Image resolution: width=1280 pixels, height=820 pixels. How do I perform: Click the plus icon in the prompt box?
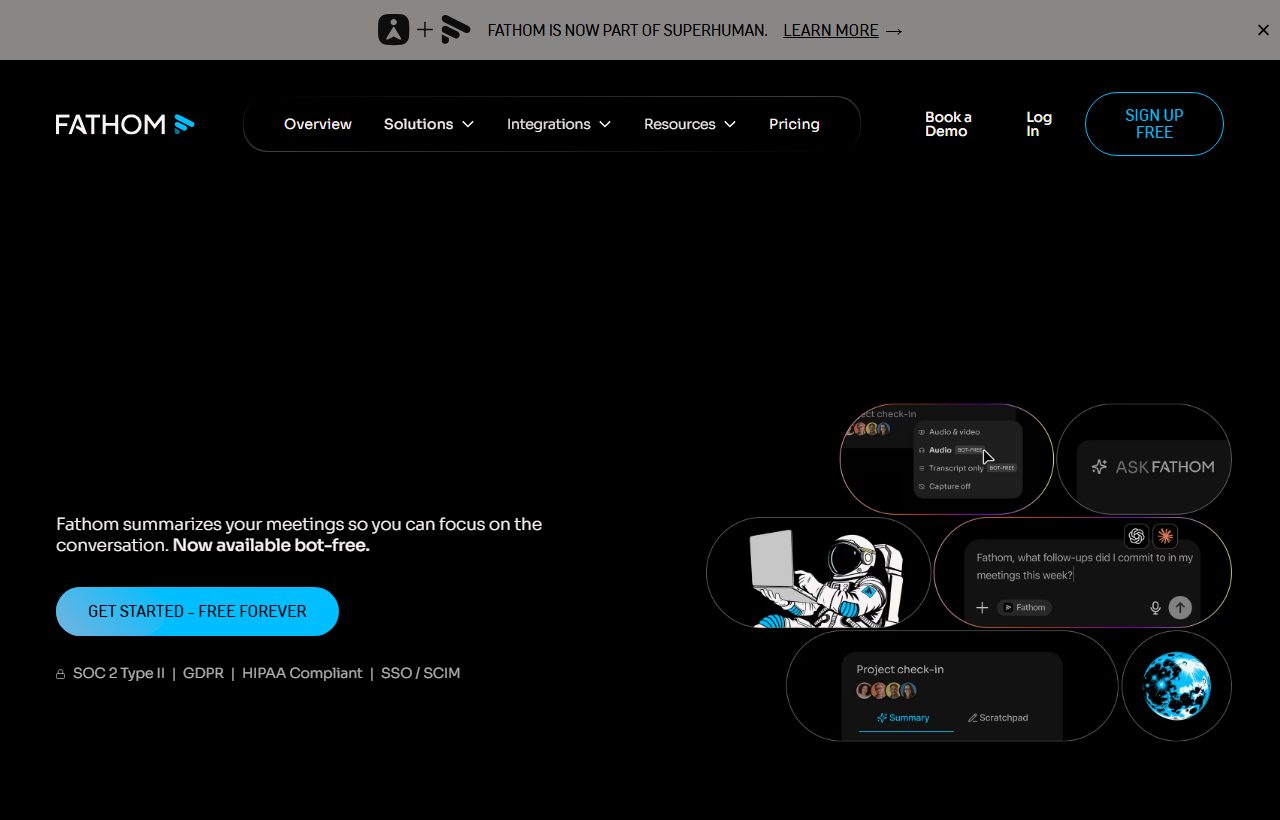pyautogui.click(x=982, y=607)
